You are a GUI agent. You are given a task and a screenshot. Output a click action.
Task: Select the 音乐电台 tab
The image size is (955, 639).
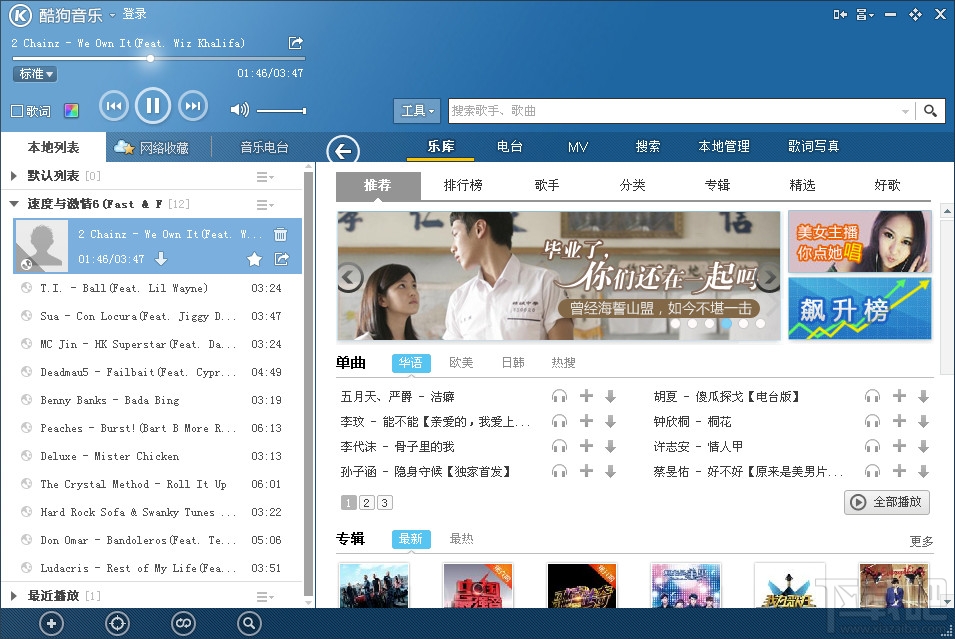(x=264, y=147)
